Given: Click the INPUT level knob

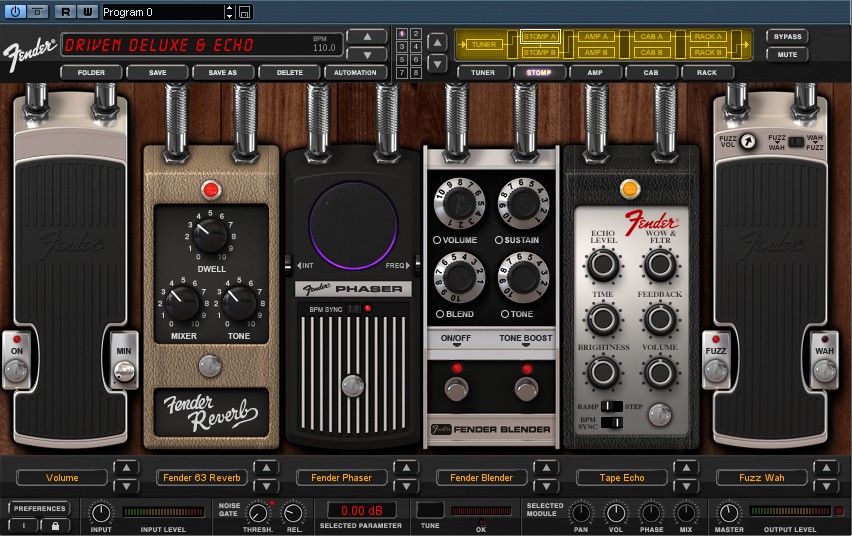Looking at the screenshot, I should click(101, 513).
